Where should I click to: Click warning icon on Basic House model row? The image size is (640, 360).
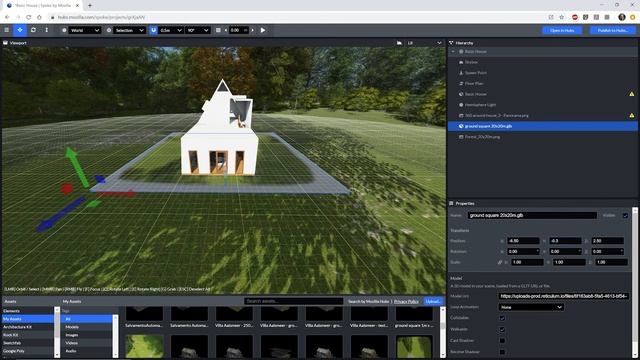click(x=631, y=94)
